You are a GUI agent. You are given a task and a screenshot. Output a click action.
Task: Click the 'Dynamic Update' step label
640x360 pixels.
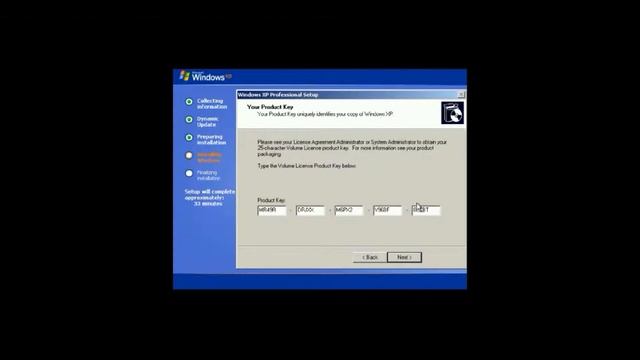point(207,122)
